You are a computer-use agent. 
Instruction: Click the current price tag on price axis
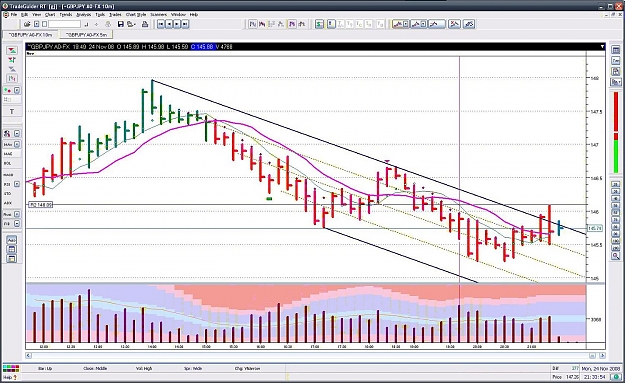pyautogui.click(x=594, y=228)
